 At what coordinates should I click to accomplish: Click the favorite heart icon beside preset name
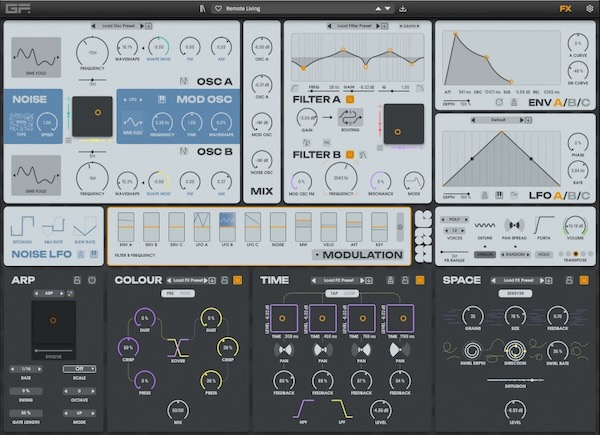218,8
